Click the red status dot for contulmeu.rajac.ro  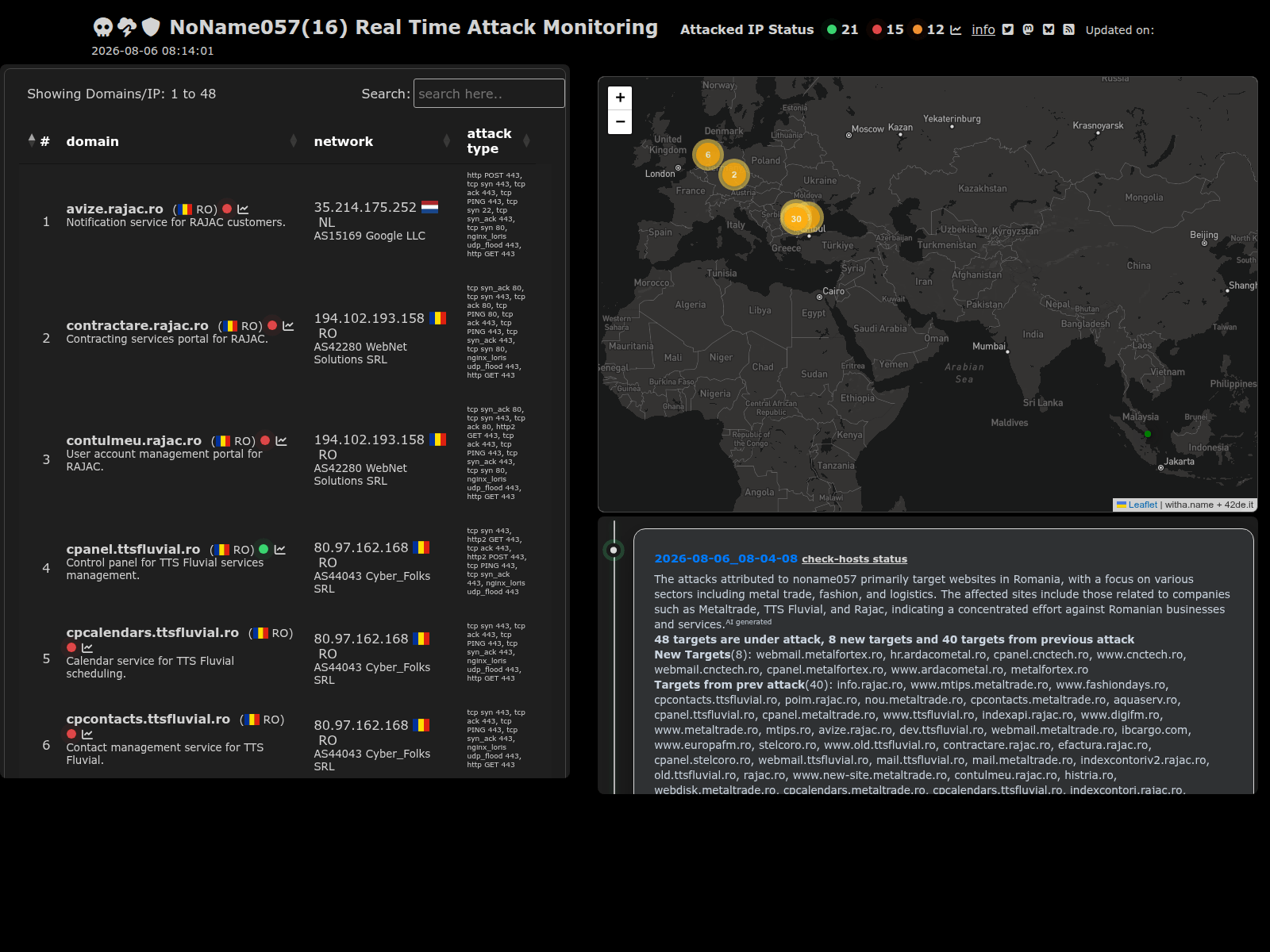click(265, 440)
